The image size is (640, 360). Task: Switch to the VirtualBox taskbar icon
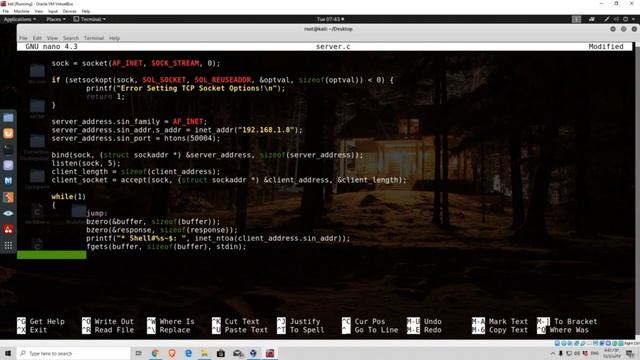253,353
